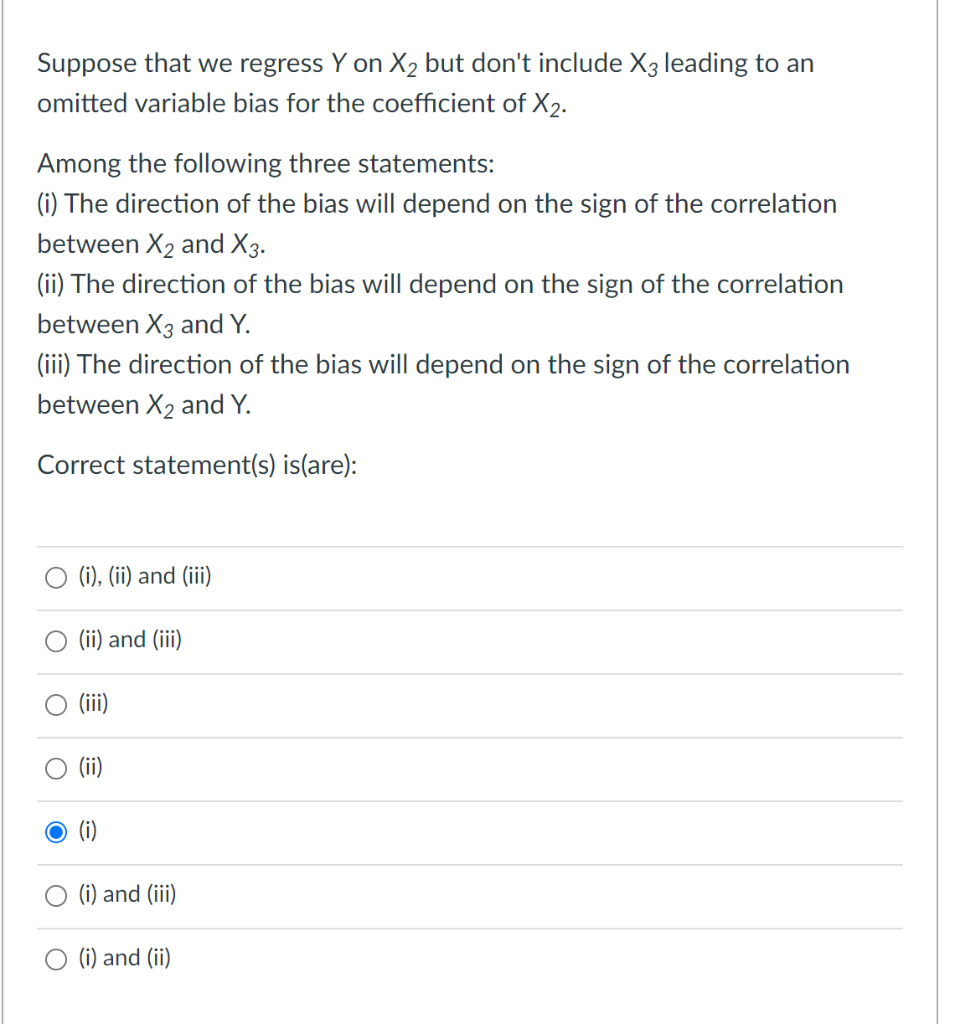Click statement (iii) about X2 and Y correlation

[x=444, y=385]
